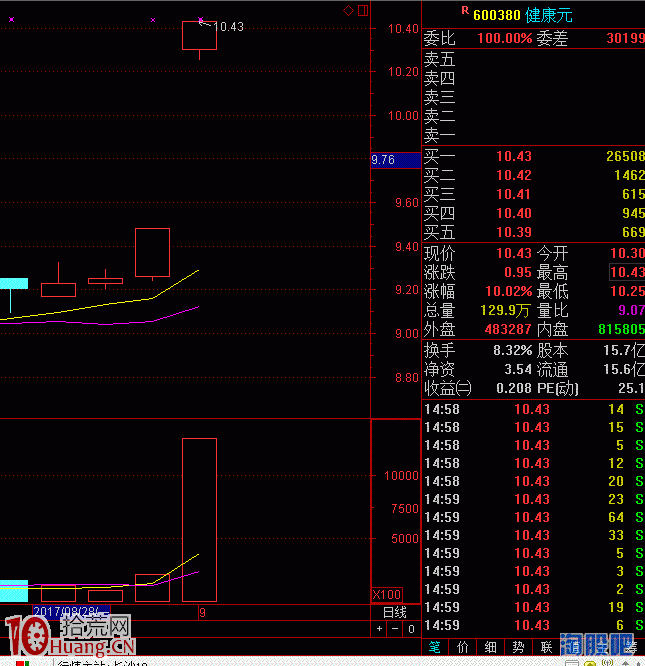The height and width of the screenshot is (666, 645).
Task: Switch to the 价 price tab
Action: pyautogui.click(x=462, y=647)
